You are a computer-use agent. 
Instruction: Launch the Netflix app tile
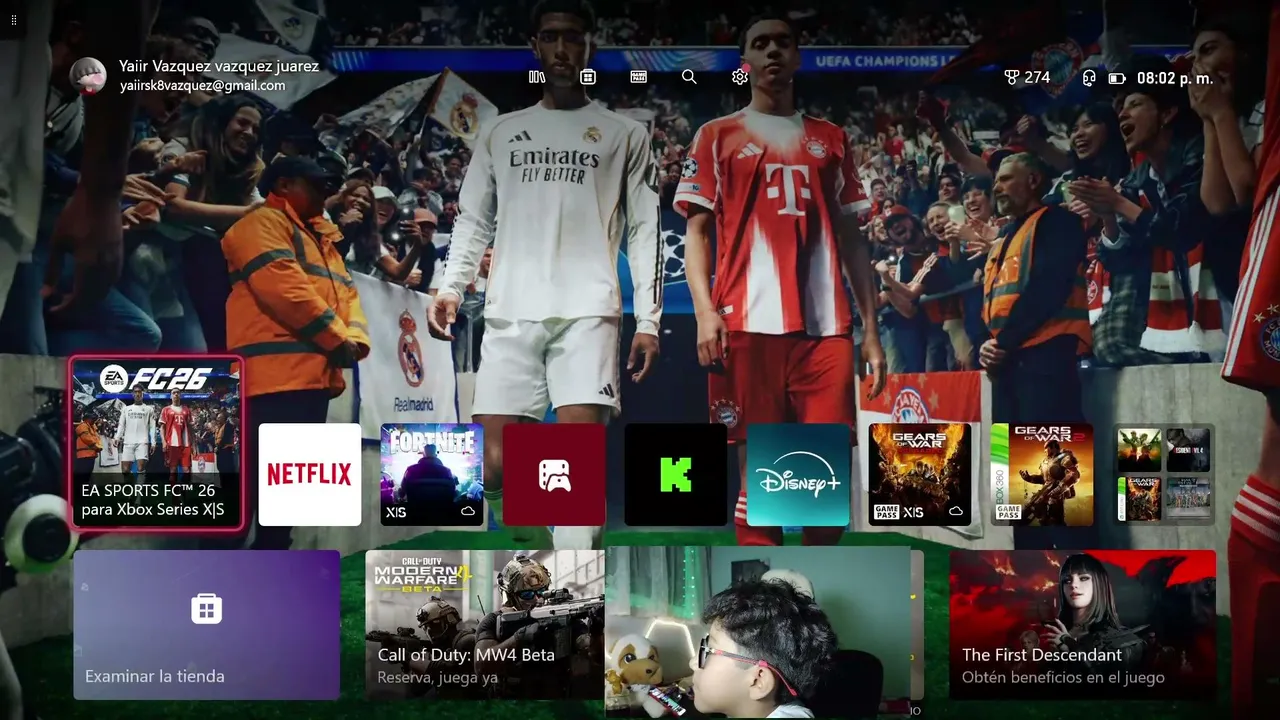coord(310,474)
